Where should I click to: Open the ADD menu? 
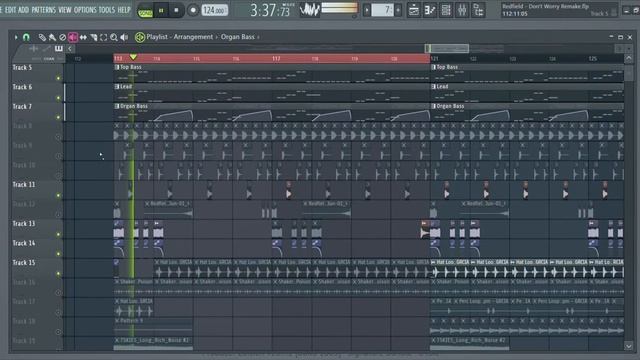[24, 10]
